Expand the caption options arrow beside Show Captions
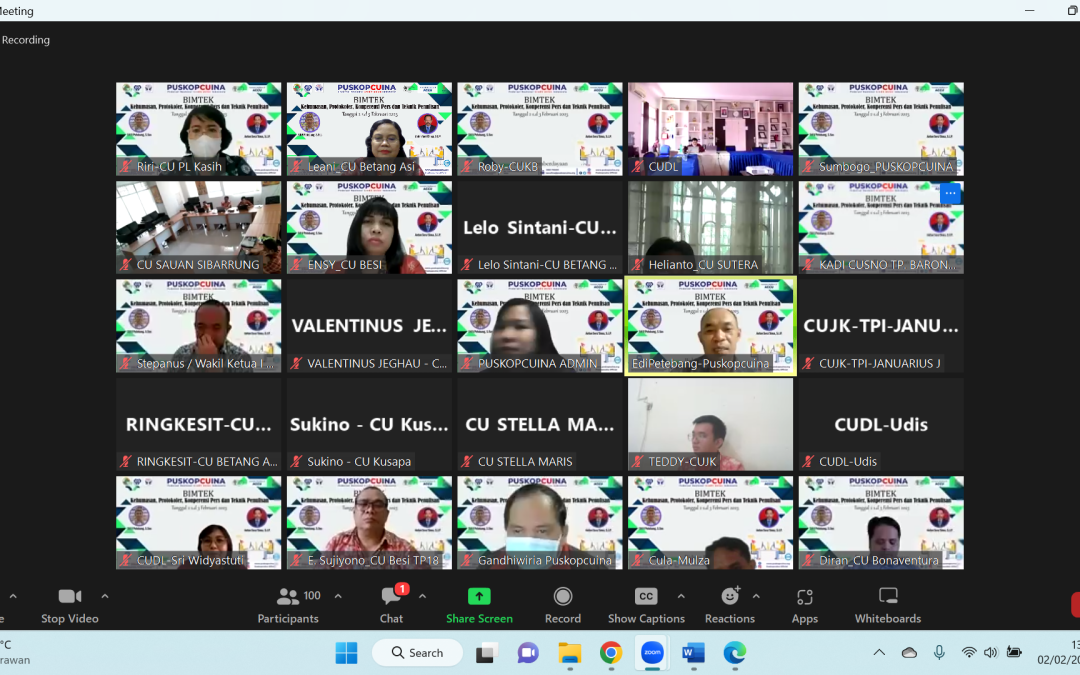This screenshot has height=675, width=1080. click(681, 596)
